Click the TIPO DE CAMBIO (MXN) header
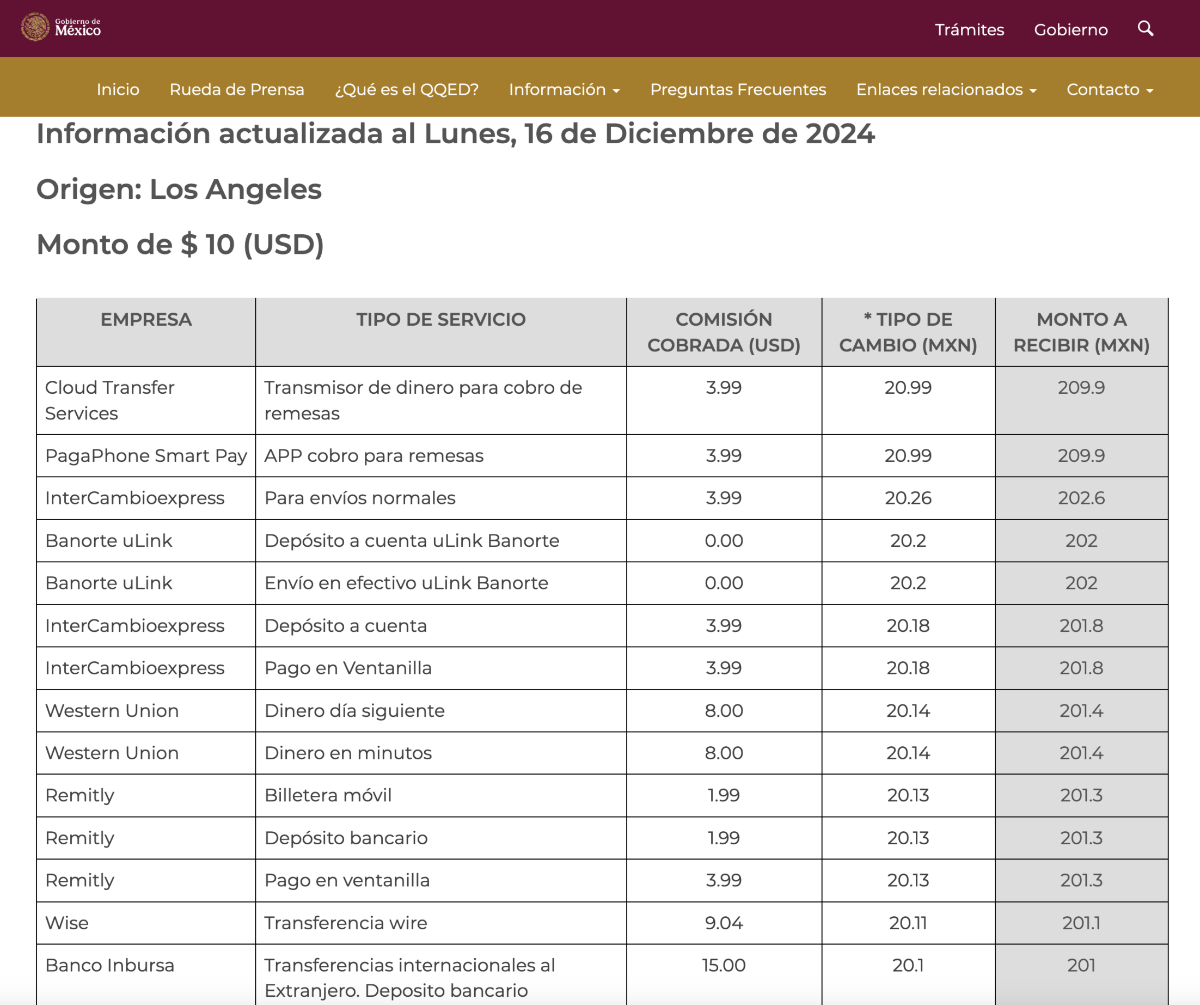1200x1005 pixels. 908,333
